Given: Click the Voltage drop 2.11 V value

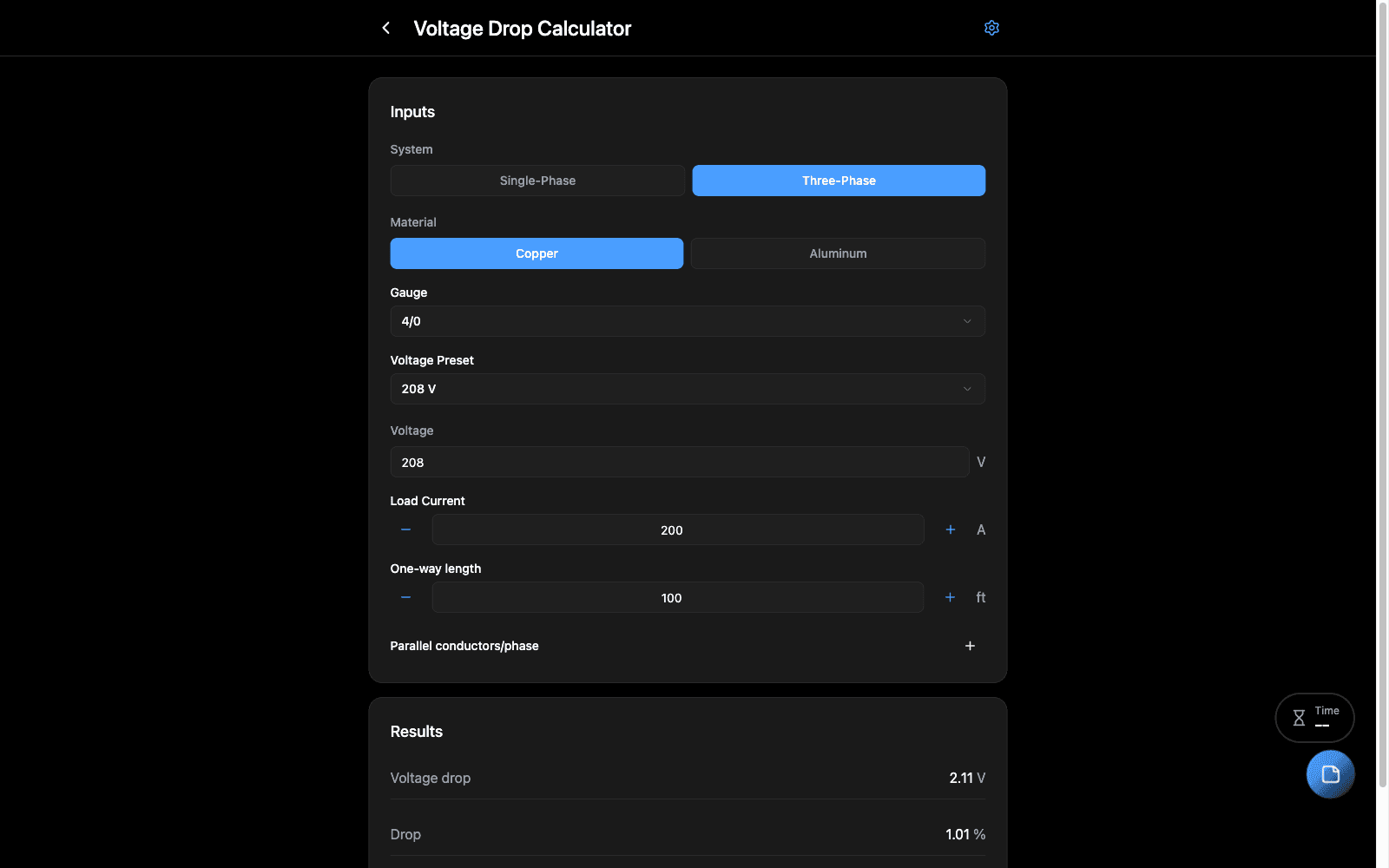Looking at the screenshot, I should 967,778.
